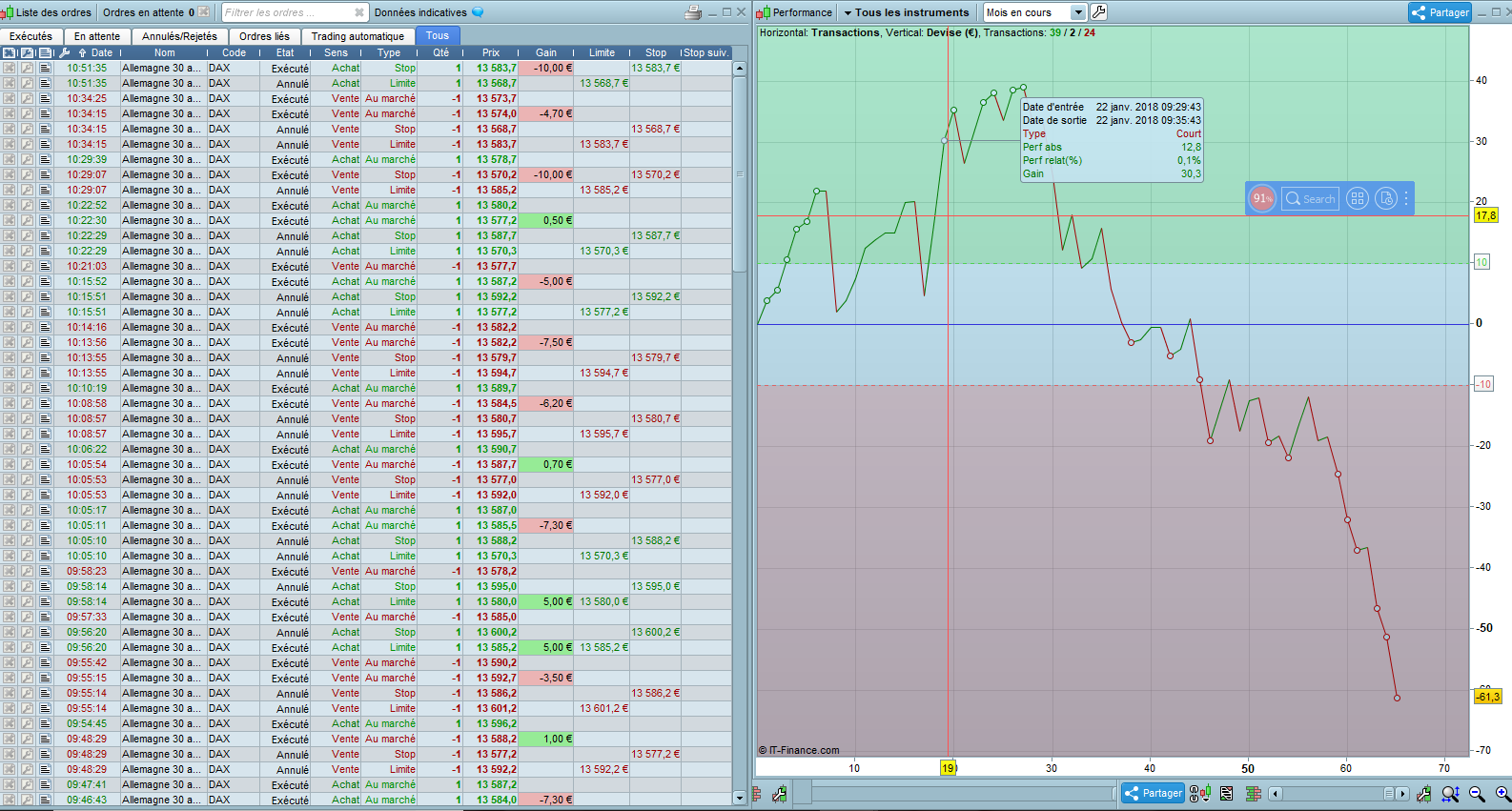Click the order details header icon
The image size is (1512, 811).
pos(45,52)
